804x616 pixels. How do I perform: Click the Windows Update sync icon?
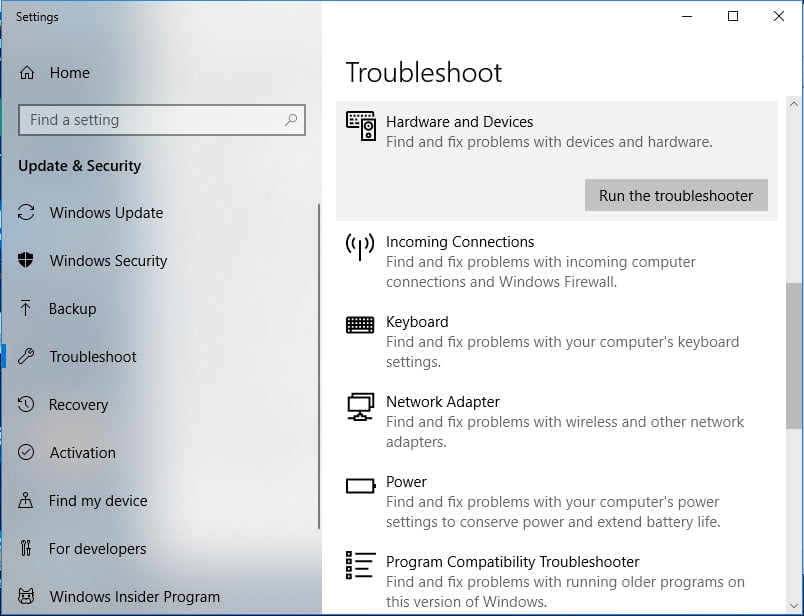point(27,213)
